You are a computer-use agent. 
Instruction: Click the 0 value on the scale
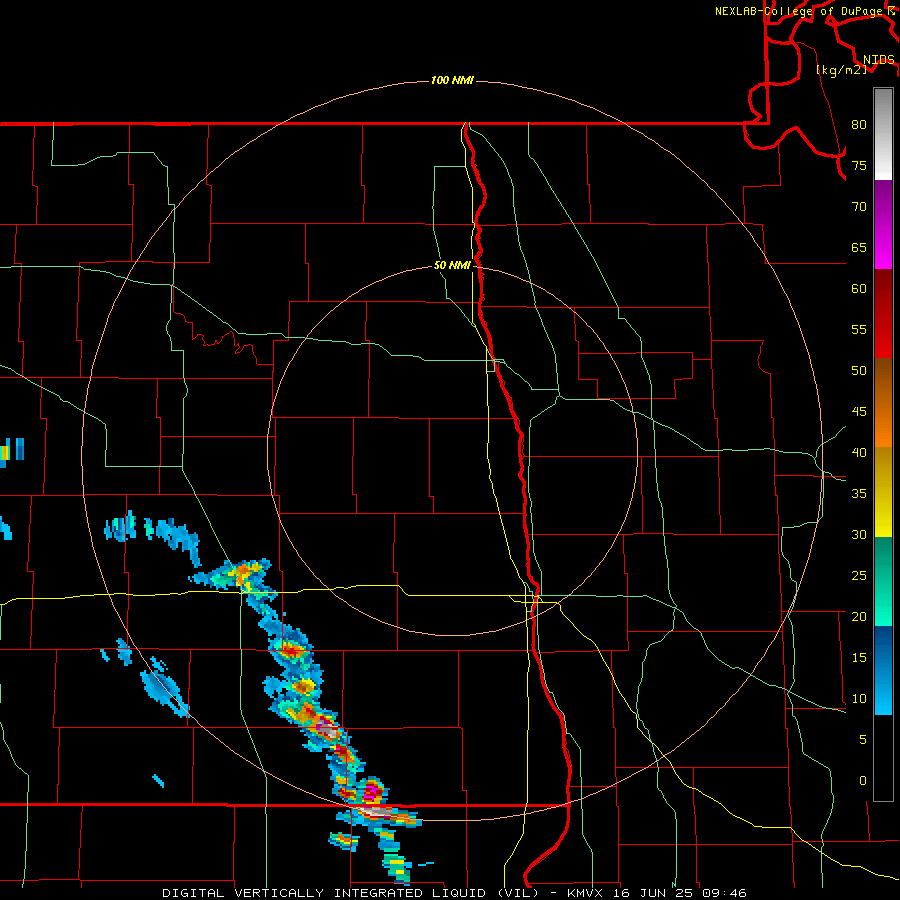click(x=863, y=781)
